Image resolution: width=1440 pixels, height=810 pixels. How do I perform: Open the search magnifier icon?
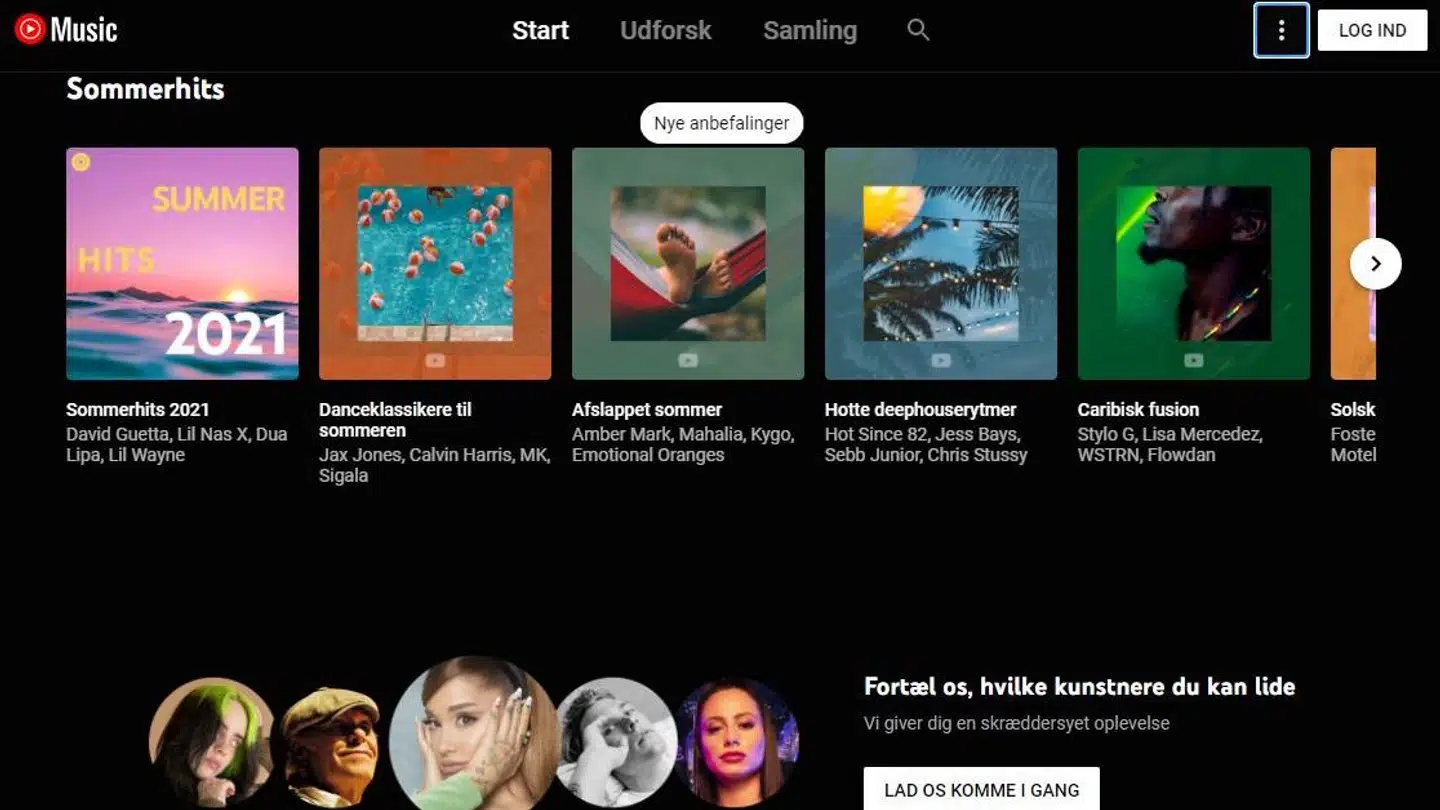tap(918, 30)
